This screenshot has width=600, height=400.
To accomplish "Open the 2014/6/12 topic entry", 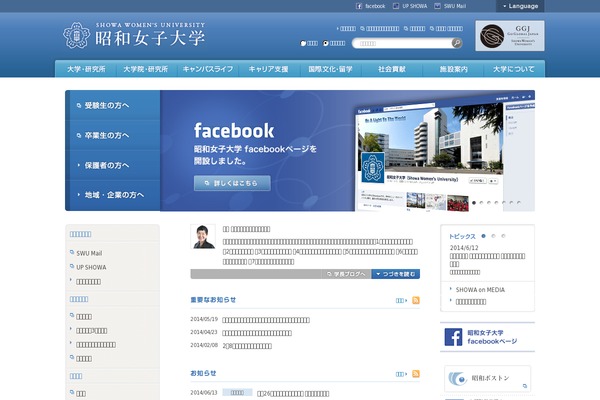I will 487,260.
